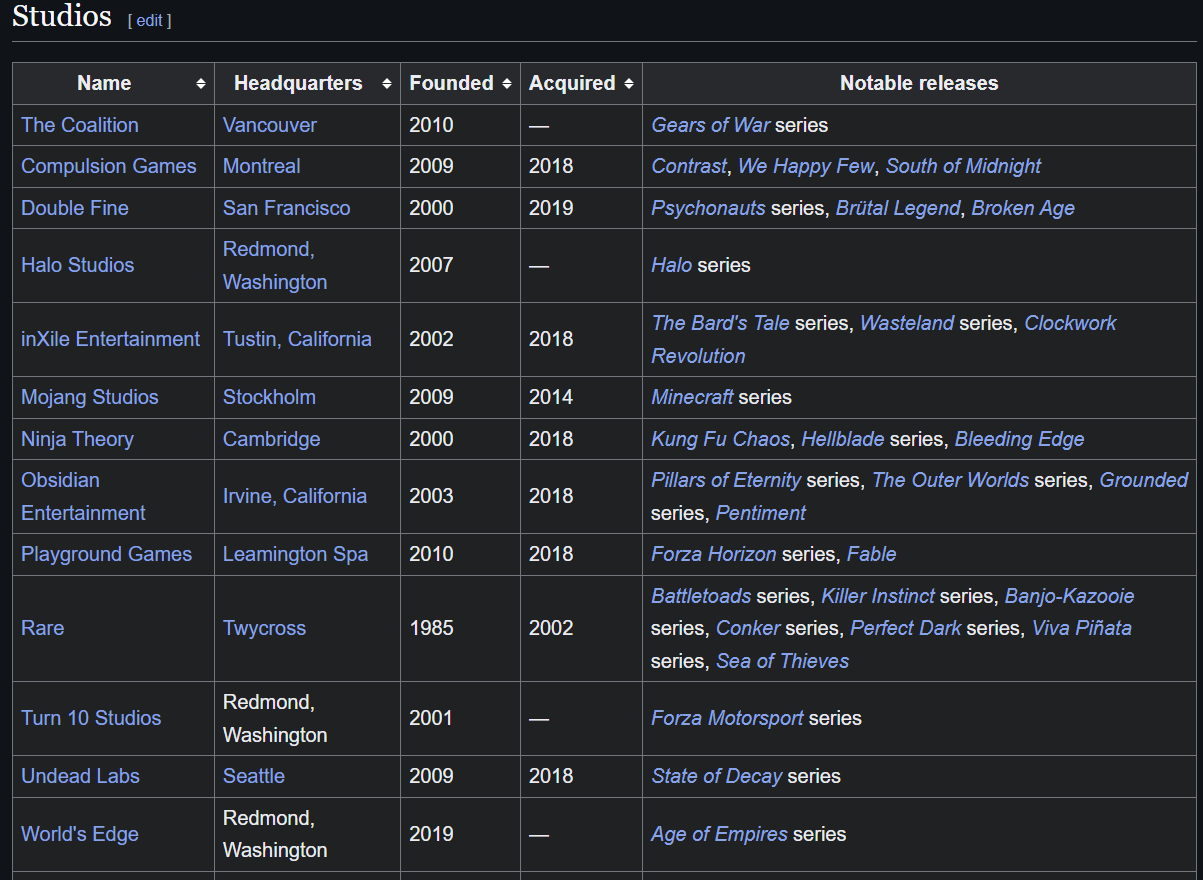Click the Acquired column sort arrows
The height and width of the screenshot is (880, 1203).
point(628,84)
